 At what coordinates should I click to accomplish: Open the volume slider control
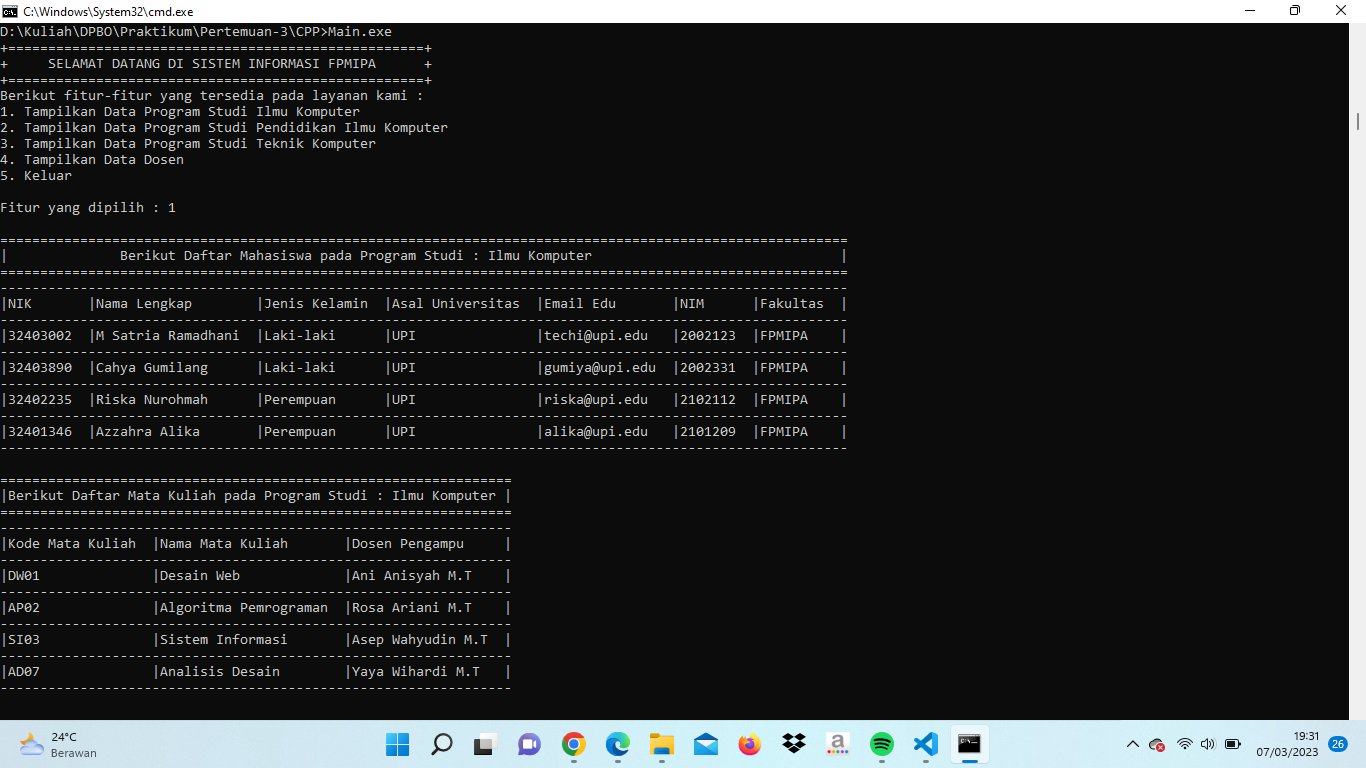[1208, 744]
